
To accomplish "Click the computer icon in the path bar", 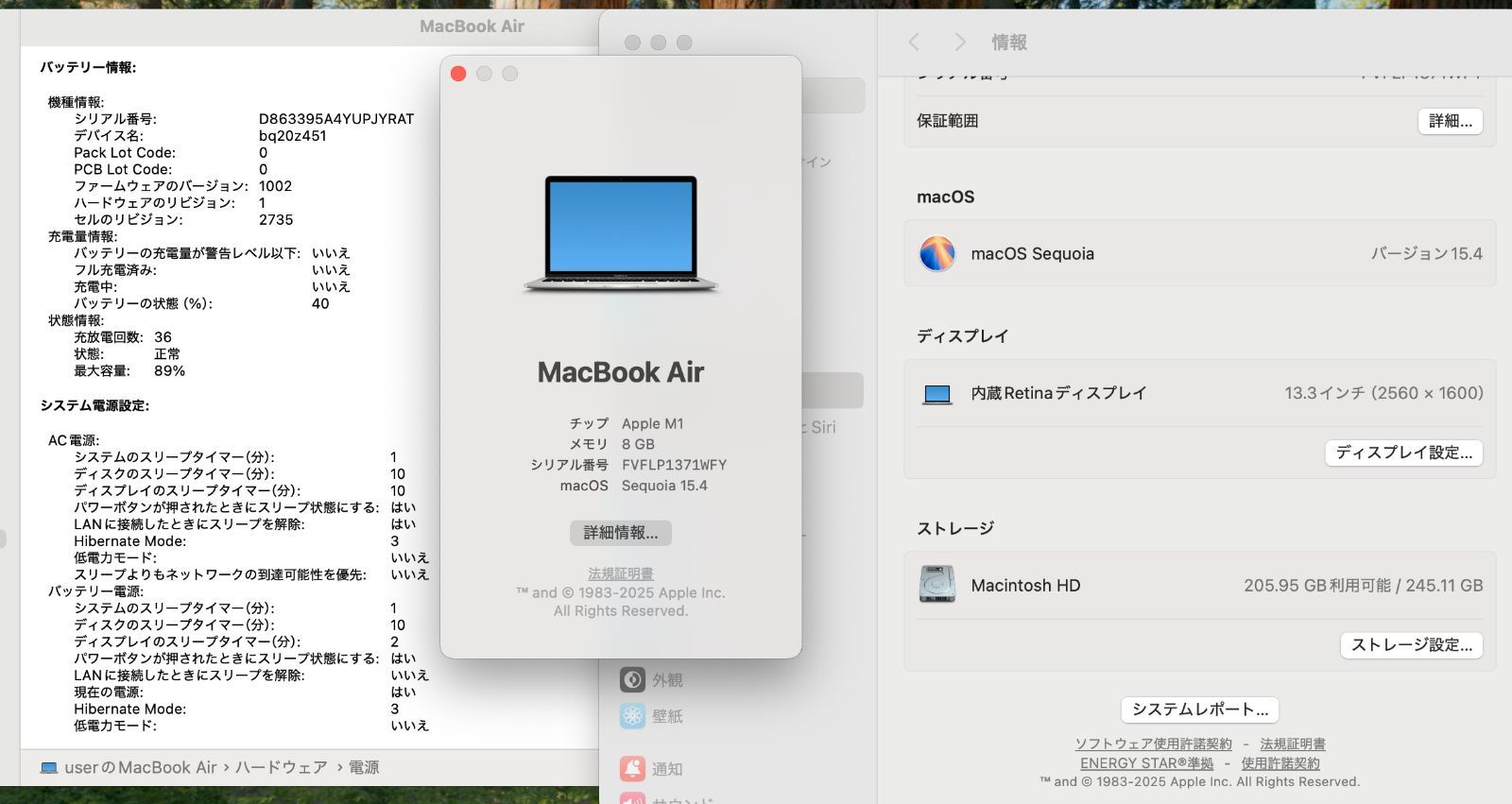I will [x=49, y=768].
